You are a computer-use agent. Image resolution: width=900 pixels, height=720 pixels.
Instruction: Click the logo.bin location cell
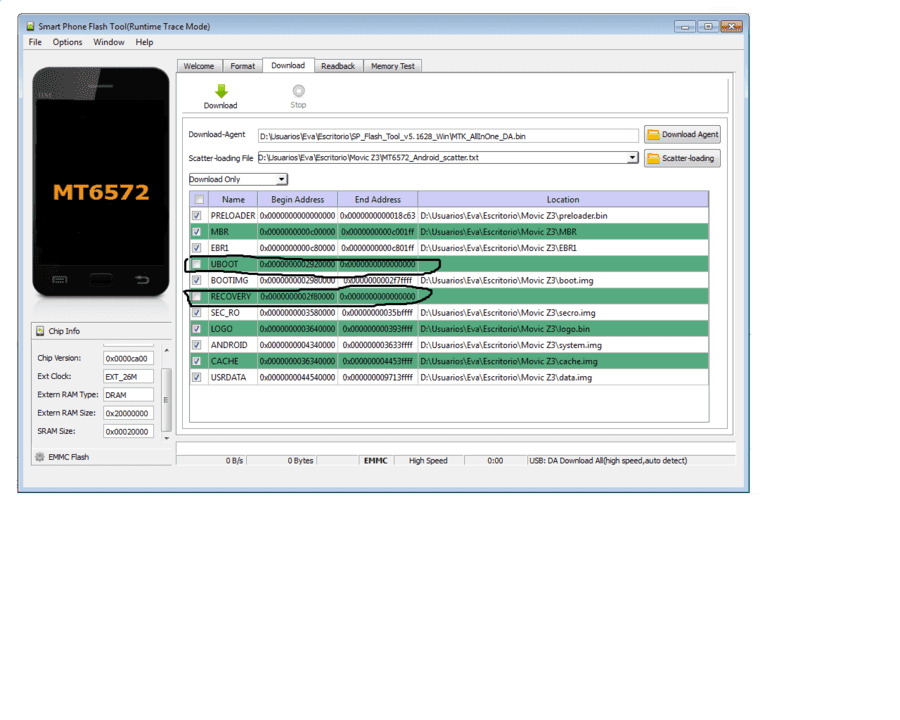562,329
